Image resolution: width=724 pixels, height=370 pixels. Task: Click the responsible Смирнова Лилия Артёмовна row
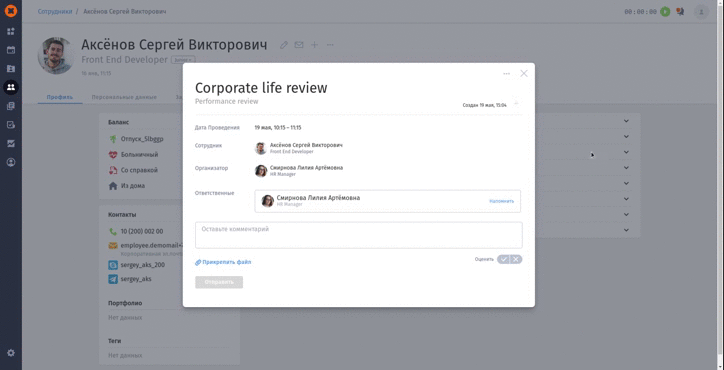(387, 201)
